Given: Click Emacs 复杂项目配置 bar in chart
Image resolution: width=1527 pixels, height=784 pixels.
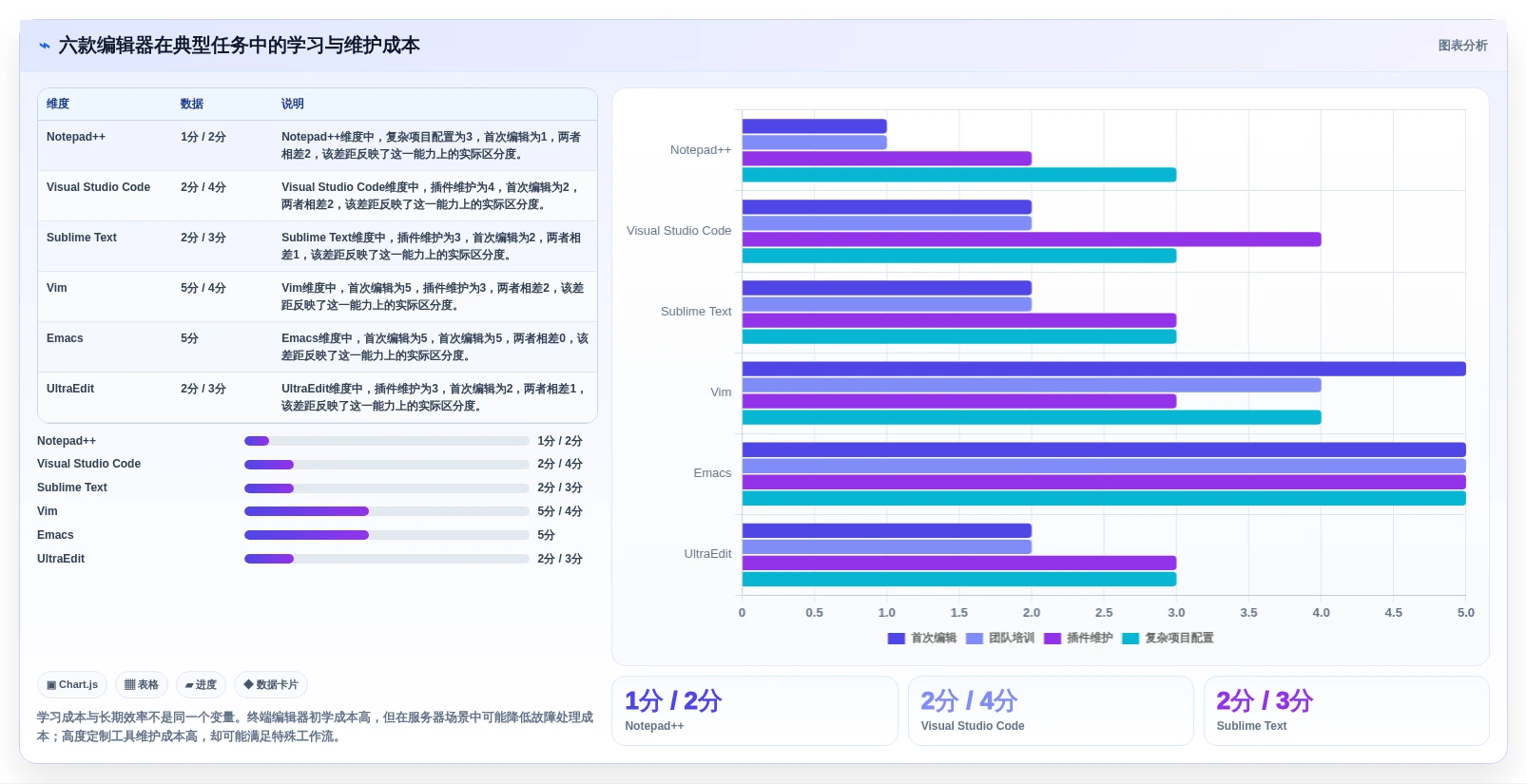Looking at the screenshot, I should [1104, 499].
